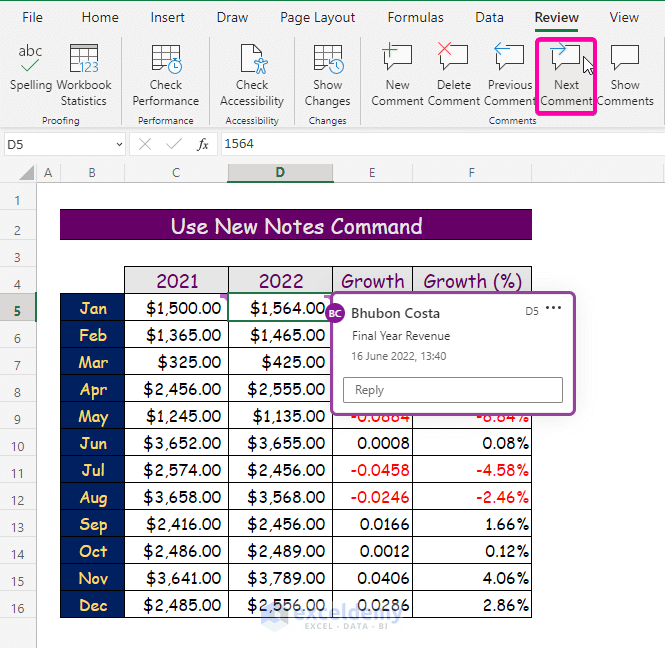Confirm formula bar entry checkmark
Viewport: 665px width, 648px height.
pyautogui.click(x=173, y=145)
